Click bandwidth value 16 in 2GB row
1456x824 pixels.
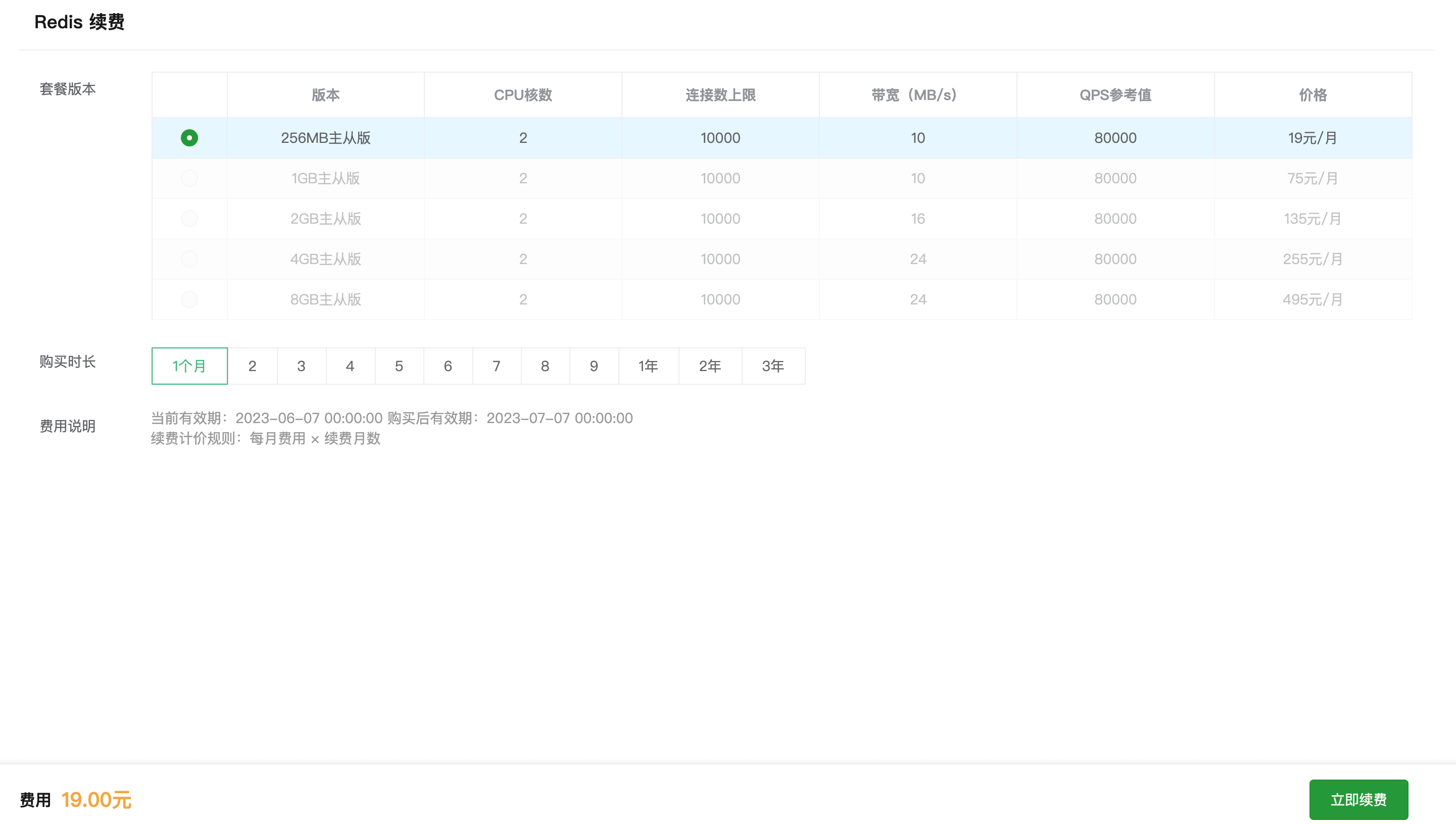point(917,219)
